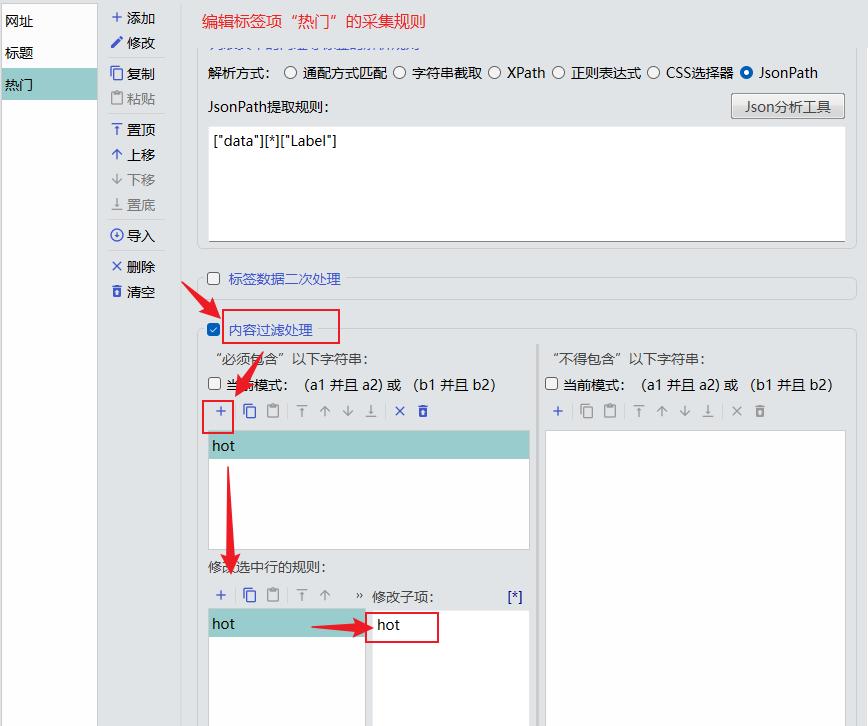Screen dimensions: 868x726
Task: Move-to-top icon in 不得包含 toolbar
Action: (639, 411)
